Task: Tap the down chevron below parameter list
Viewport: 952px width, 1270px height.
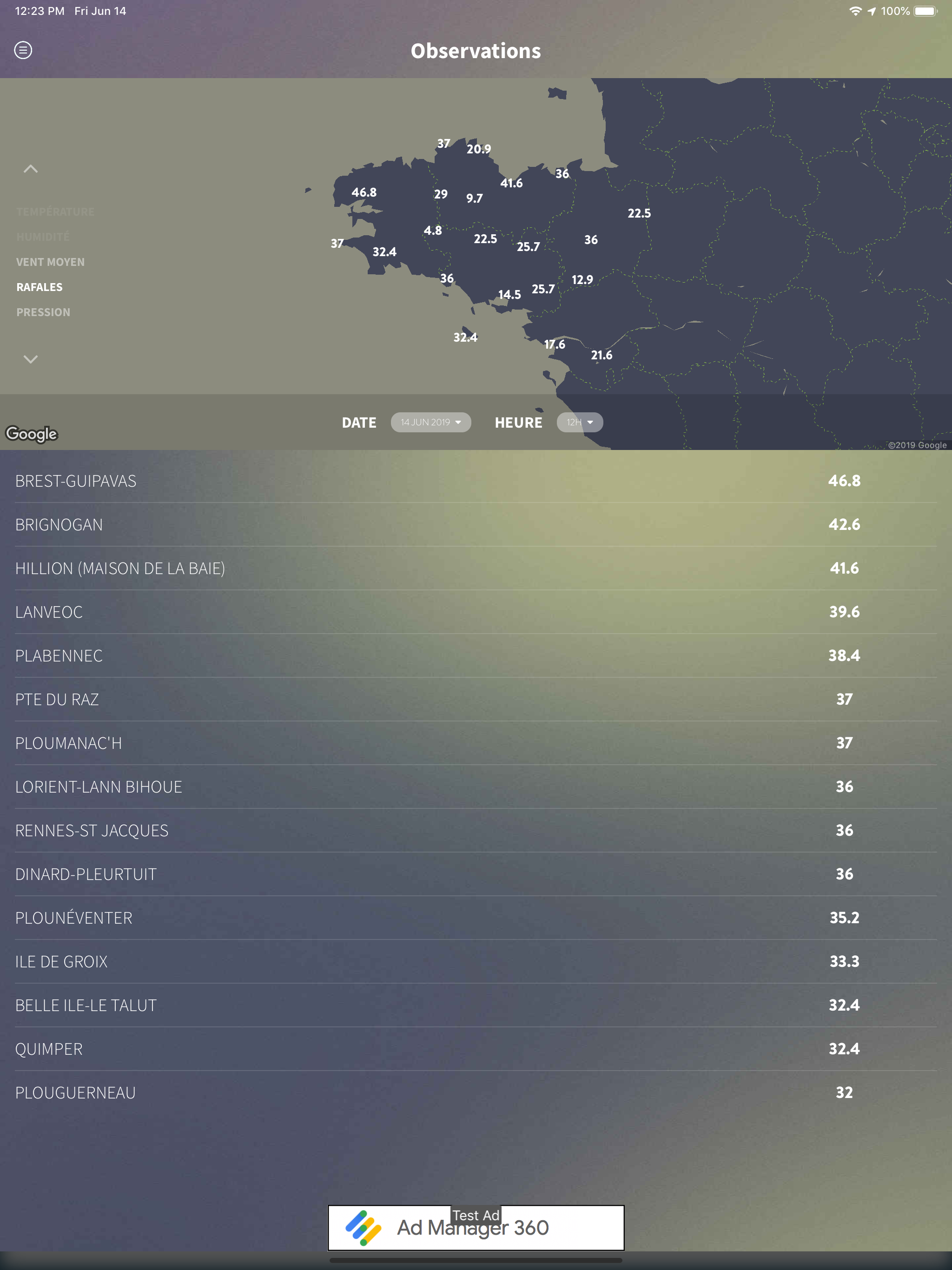Action: (x=30, y=359)
